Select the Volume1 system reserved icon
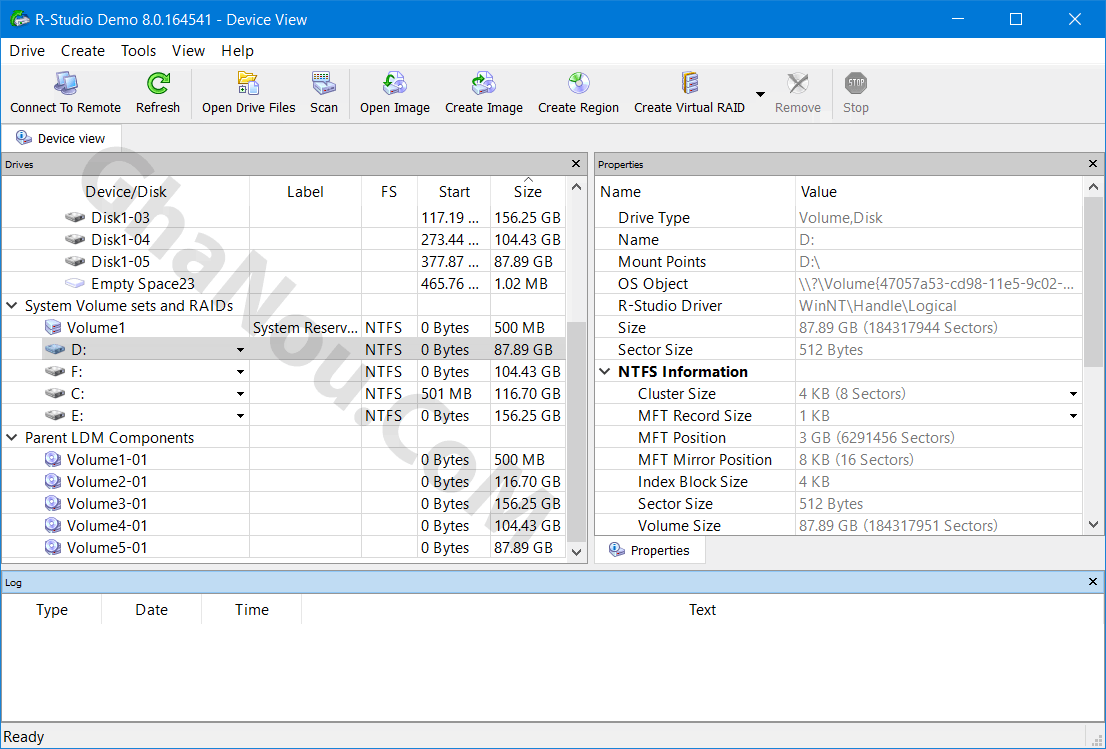The height and width of the screenshot is (749, 1106). 53,327
